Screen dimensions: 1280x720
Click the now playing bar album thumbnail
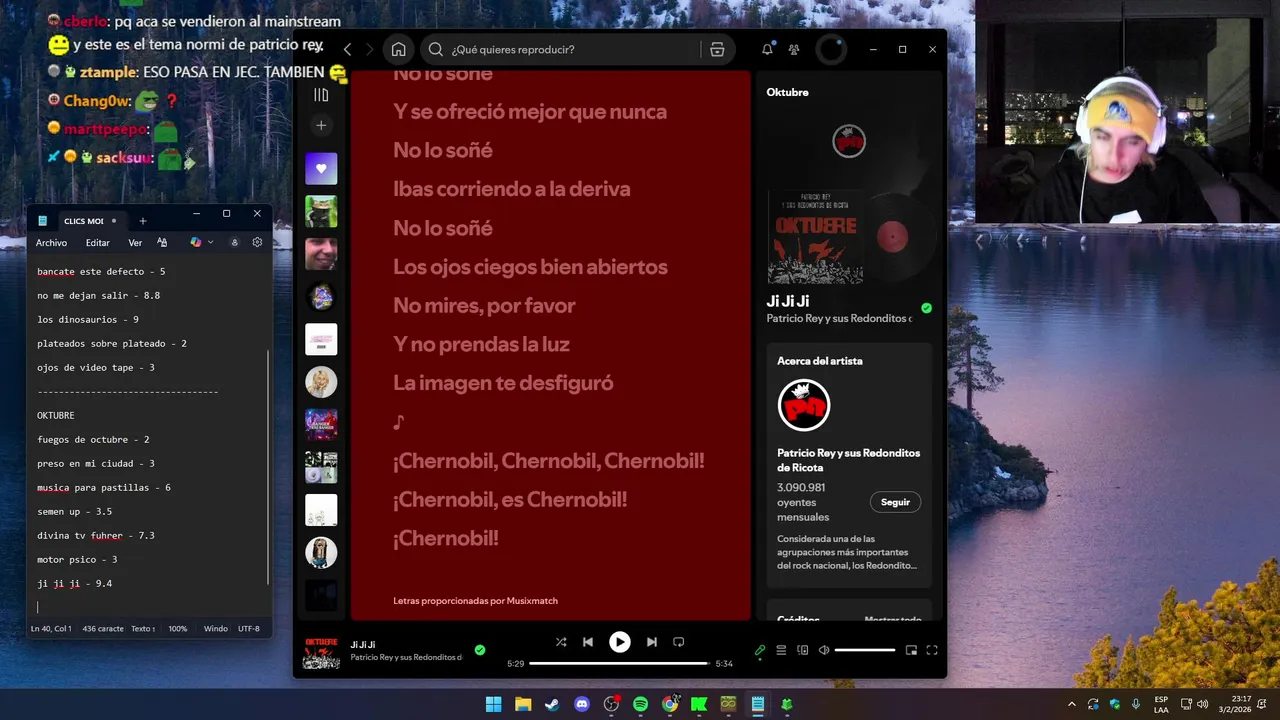[x=321, y=651]
